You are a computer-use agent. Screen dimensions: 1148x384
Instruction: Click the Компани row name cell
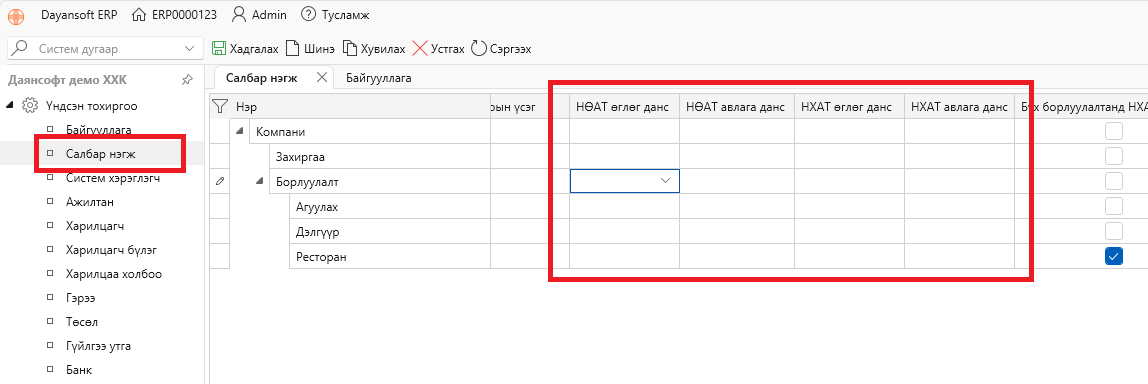point(370,131)
